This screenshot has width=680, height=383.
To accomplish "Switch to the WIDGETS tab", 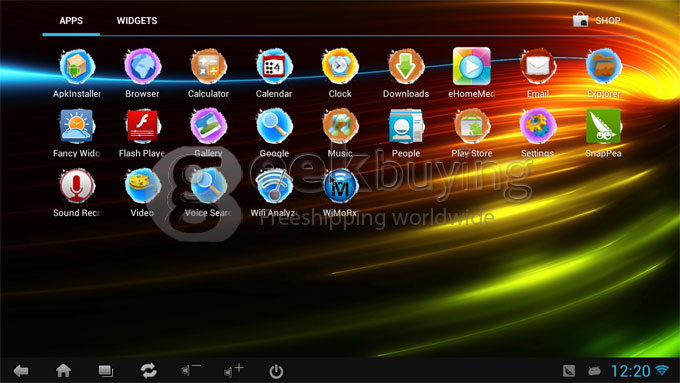I will [x=137, y=20].
